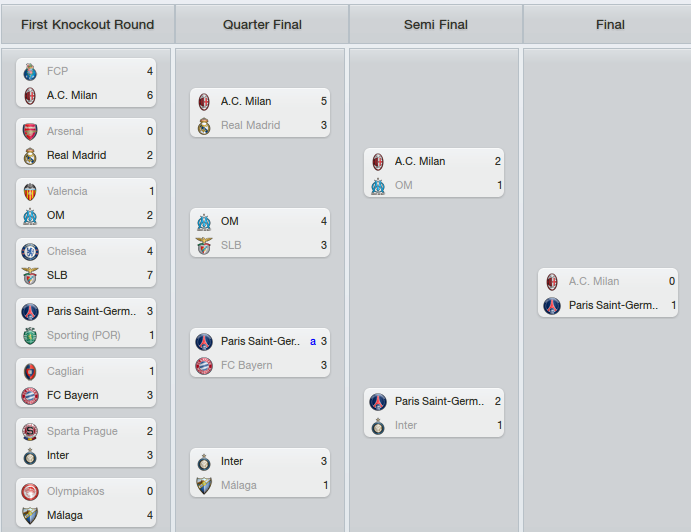Click the FC Bayern crest in Quarter Final
Screen dimensions: 691x532
point(204,366)
